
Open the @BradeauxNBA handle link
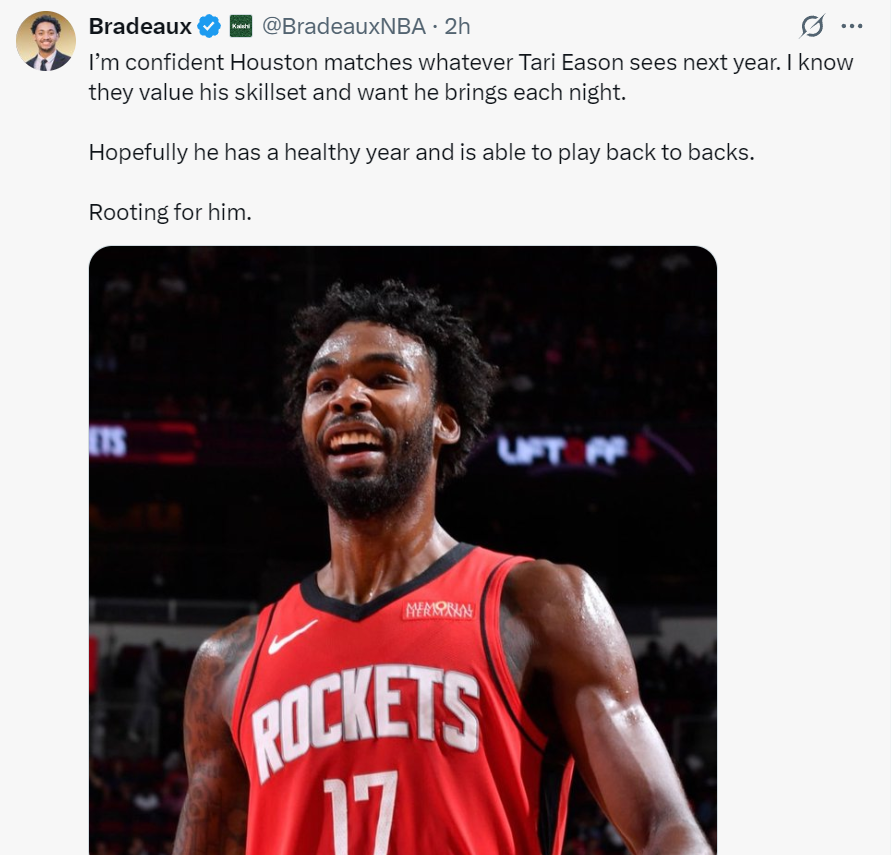click(343, 26)
